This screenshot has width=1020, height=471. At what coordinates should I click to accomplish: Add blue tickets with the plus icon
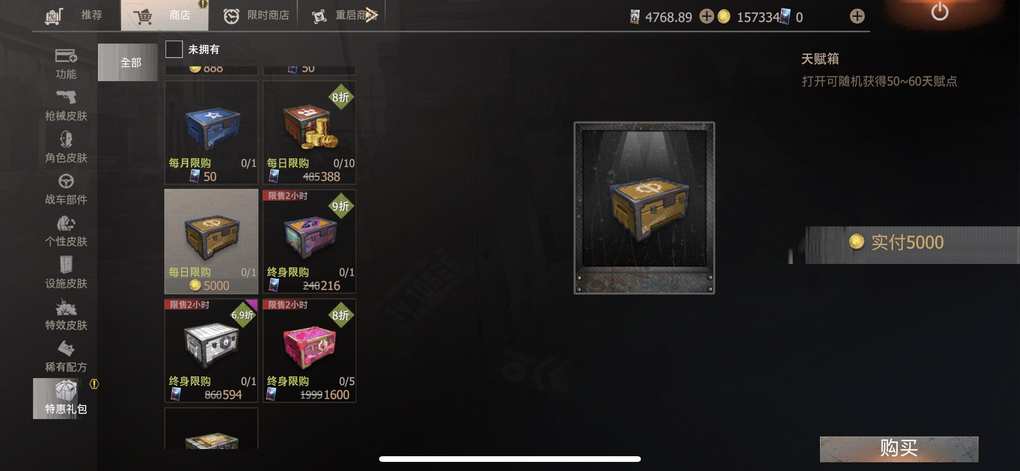pos(857,17)
